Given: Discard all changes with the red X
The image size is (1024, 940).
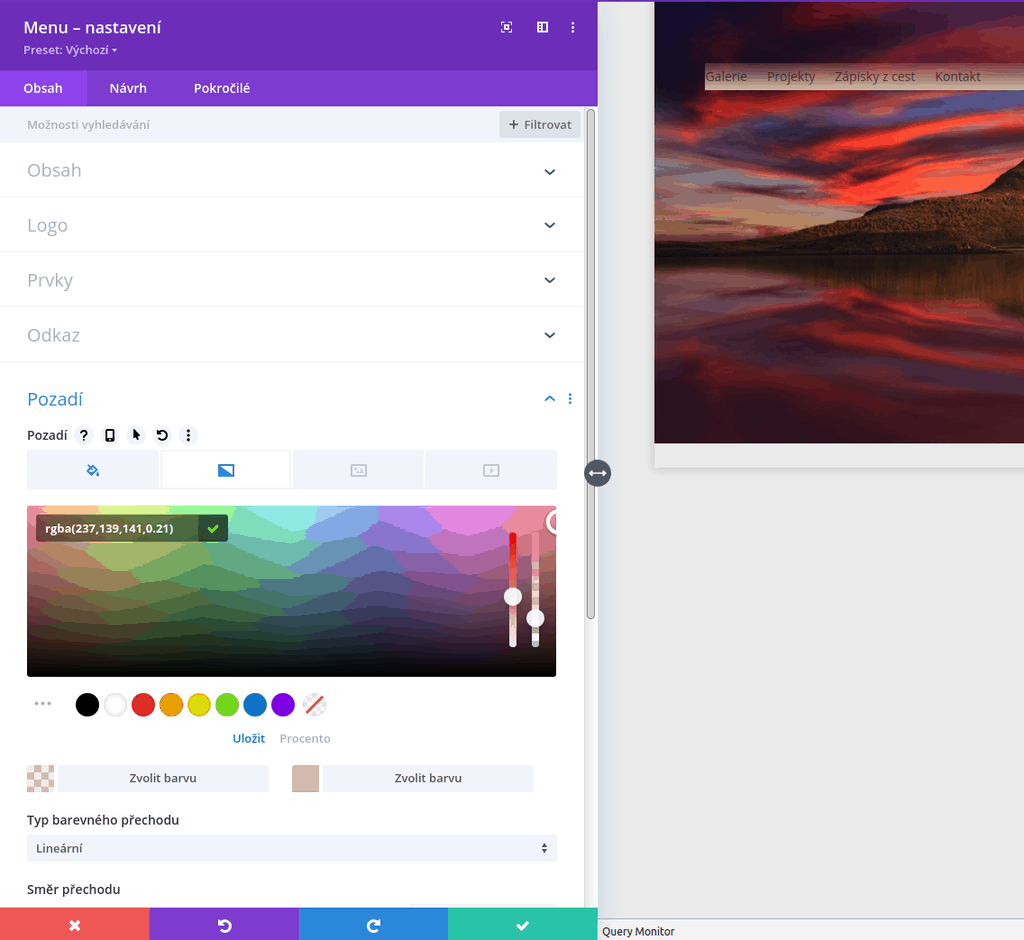Looking at the screenshot, I should point(74,925).
